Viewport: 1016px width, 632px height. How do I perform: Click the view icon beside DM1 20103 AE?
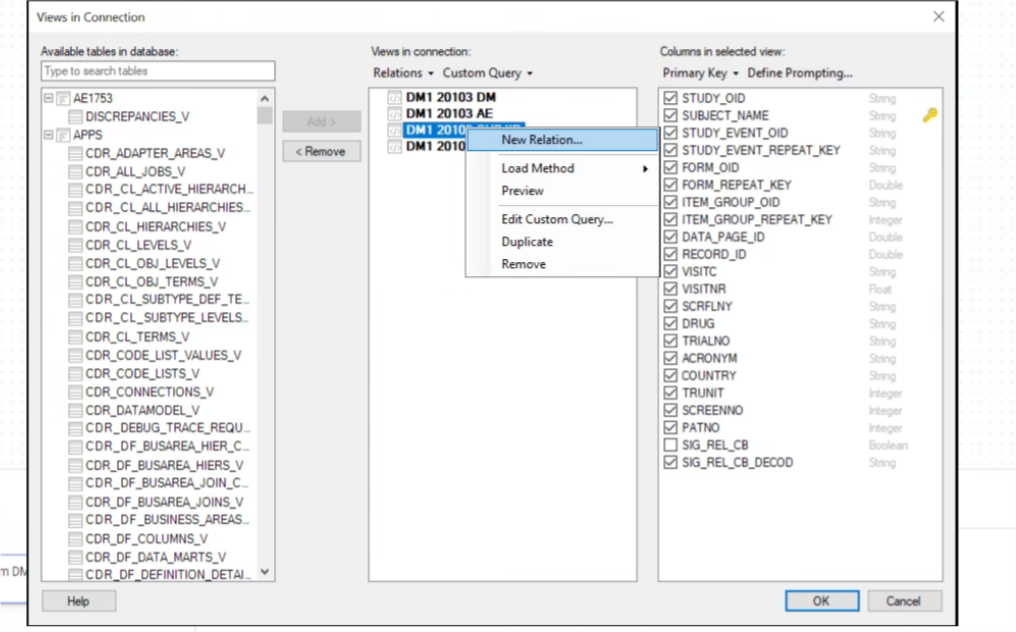[394, 114]
